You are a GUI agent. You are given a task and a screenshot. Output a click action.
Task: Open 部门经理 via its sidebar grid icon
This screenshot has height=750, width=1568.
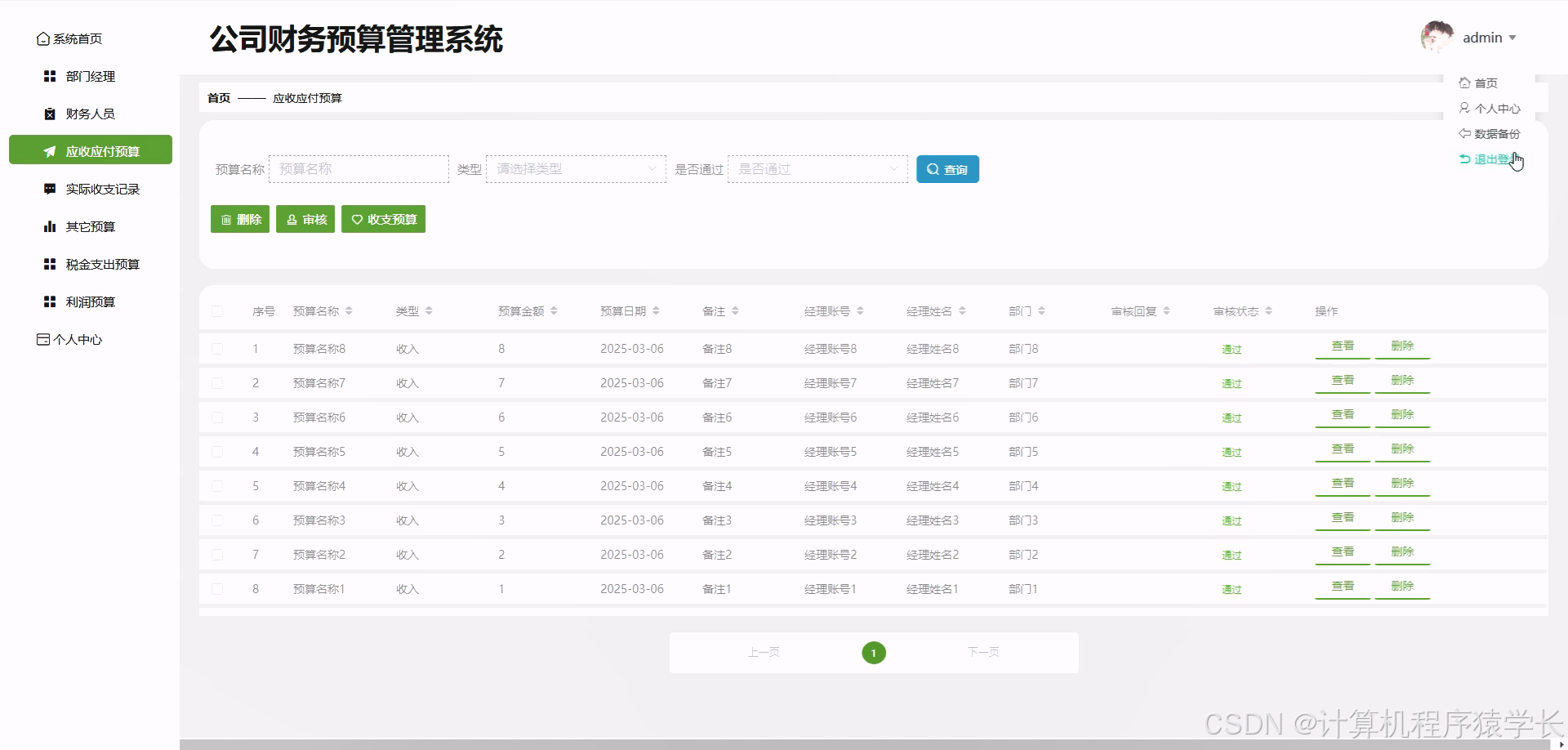(x=49, y=76)
